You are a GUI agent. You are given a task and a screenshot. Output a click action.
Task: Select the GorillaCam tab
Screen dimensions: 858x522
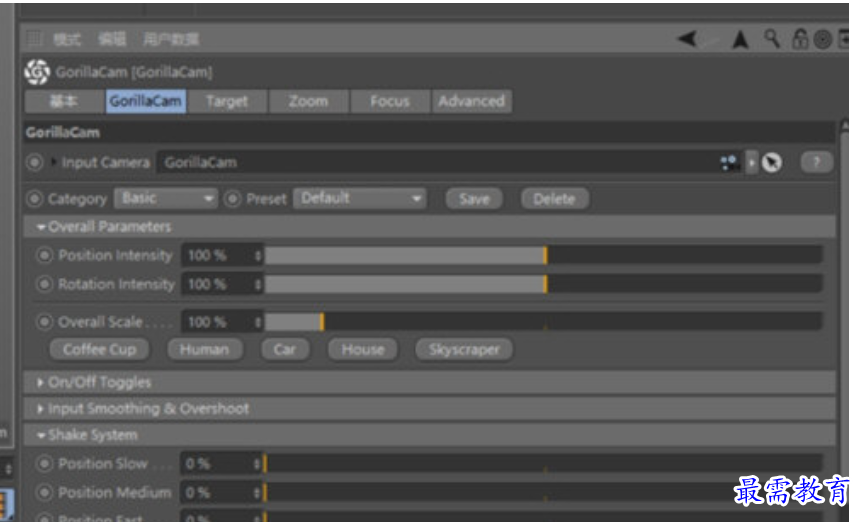tap(146, 101)
